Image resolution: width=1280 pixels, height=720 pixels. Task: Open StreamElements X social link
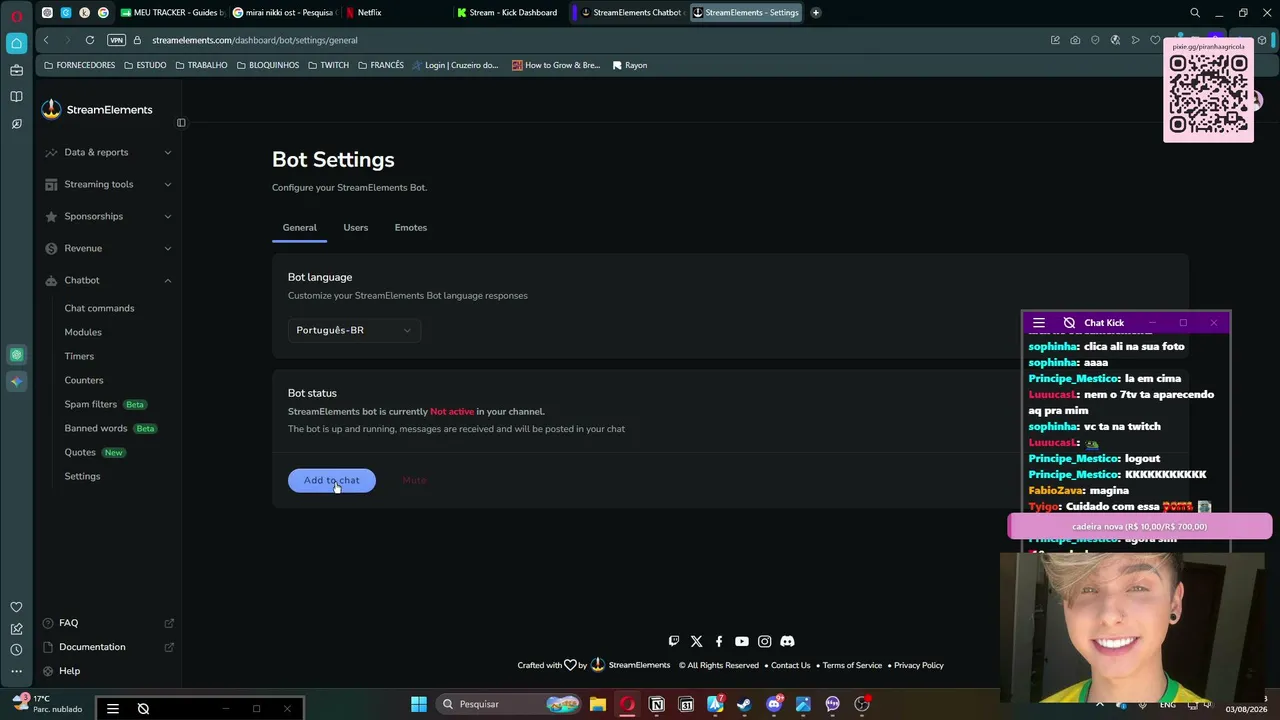coord(697,641)
